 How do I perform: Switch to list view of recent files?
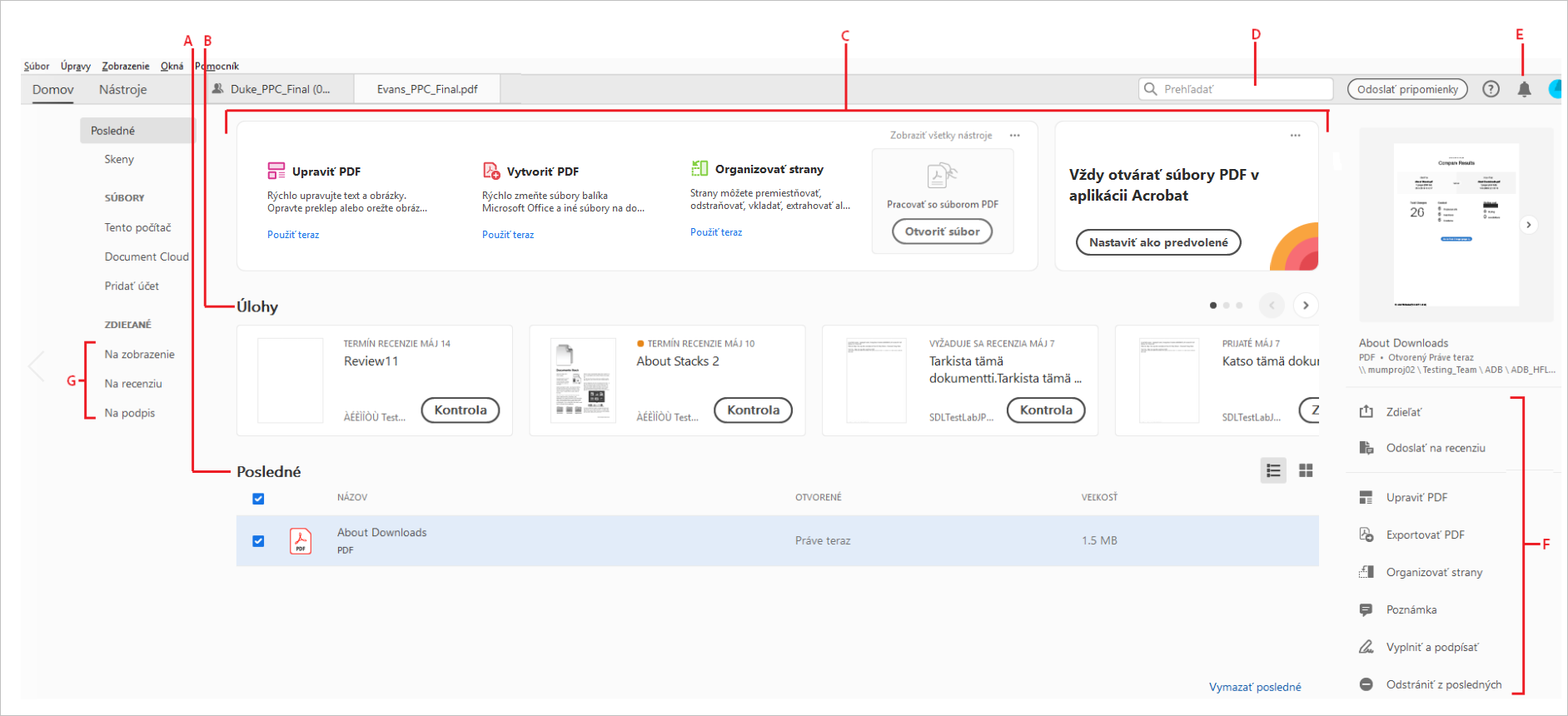[x=1273, y=470]
